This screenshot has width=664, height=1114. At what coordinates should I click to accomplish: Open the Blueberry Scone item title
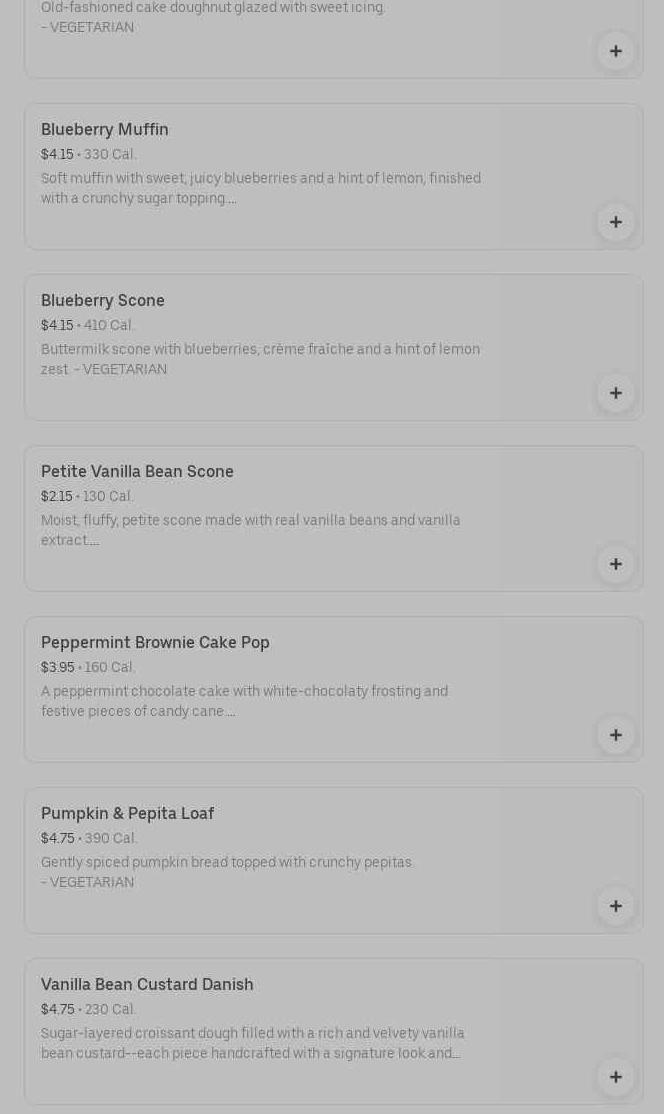click(103, 301)
